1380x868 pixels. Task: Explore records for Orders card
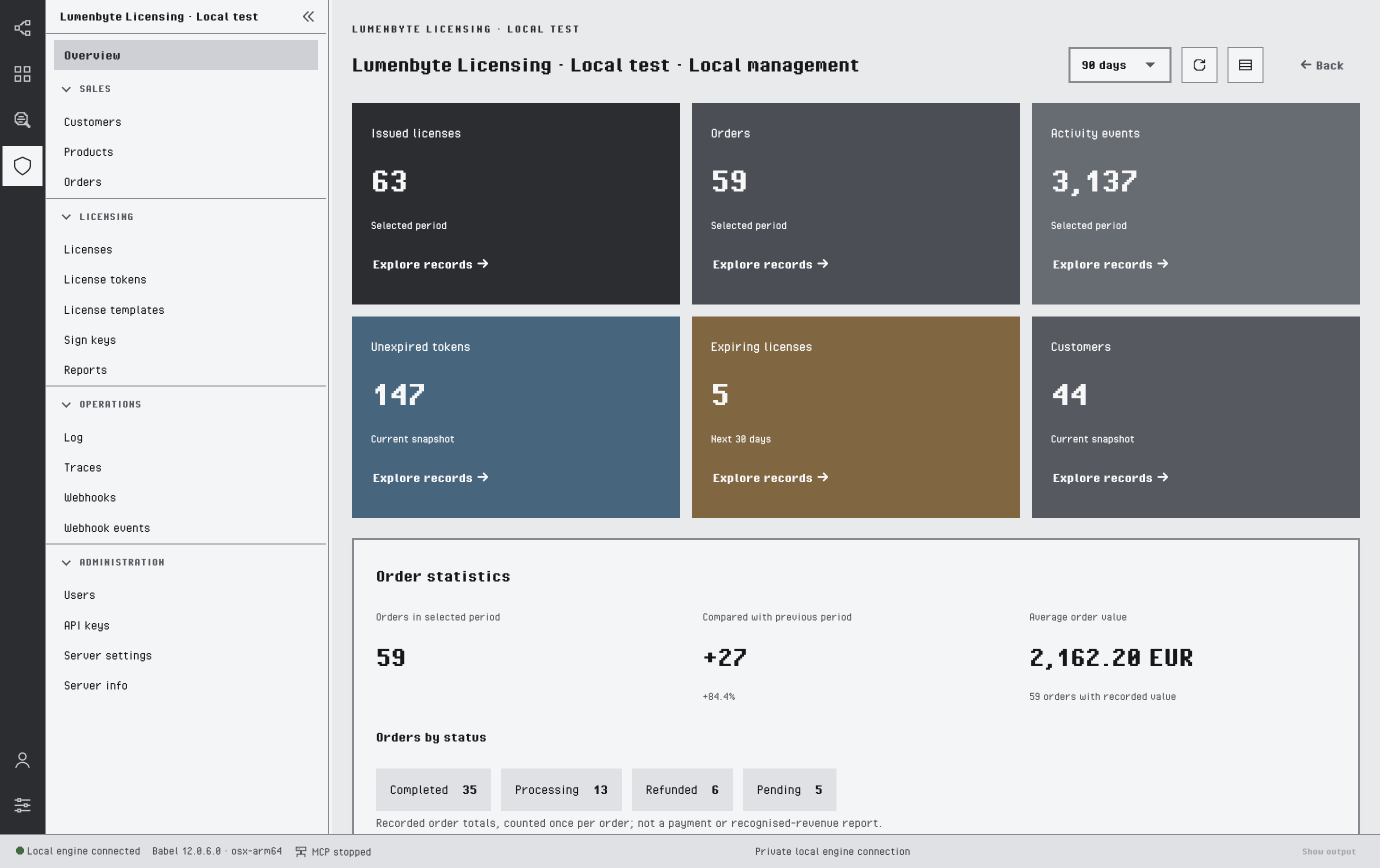pos(770,264)
